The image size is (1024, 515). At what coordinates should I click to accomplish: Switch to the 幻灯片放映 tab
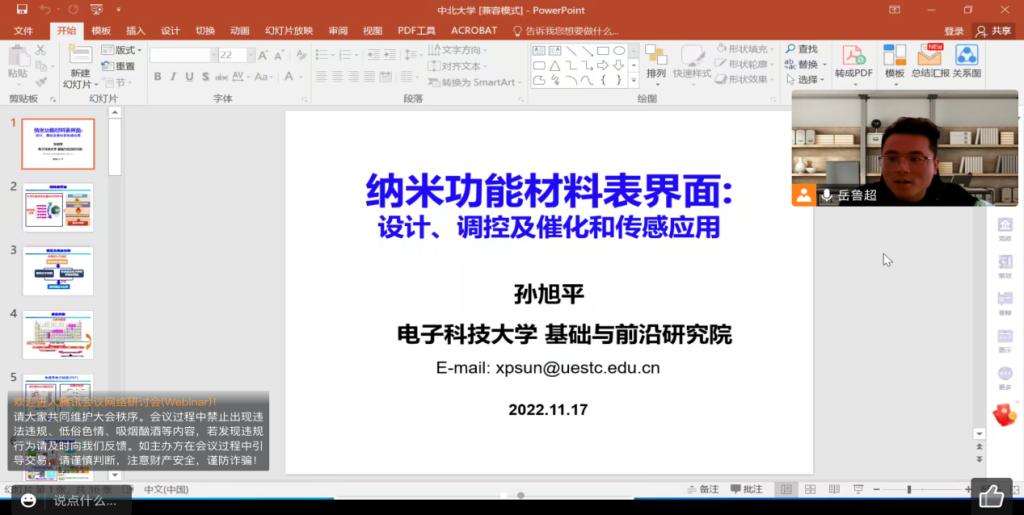288,31
